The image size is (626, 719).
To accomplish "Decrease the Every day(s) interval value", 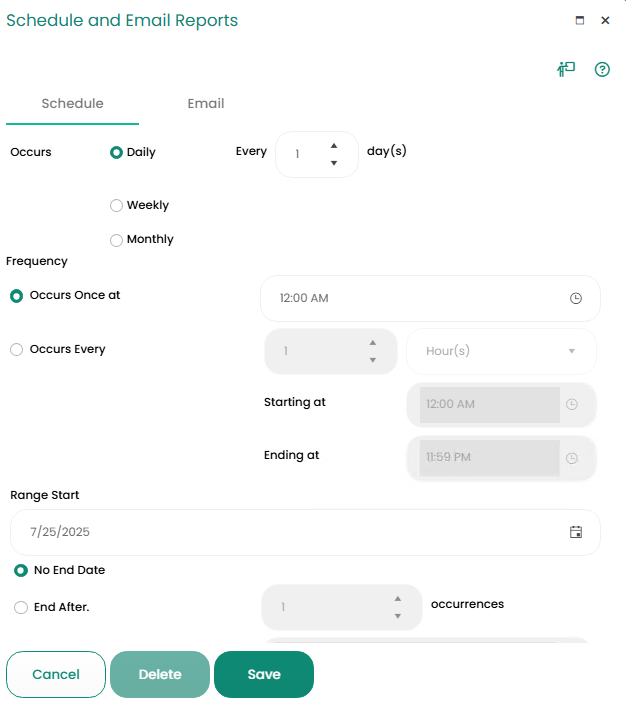I will (x=334, y=163).
